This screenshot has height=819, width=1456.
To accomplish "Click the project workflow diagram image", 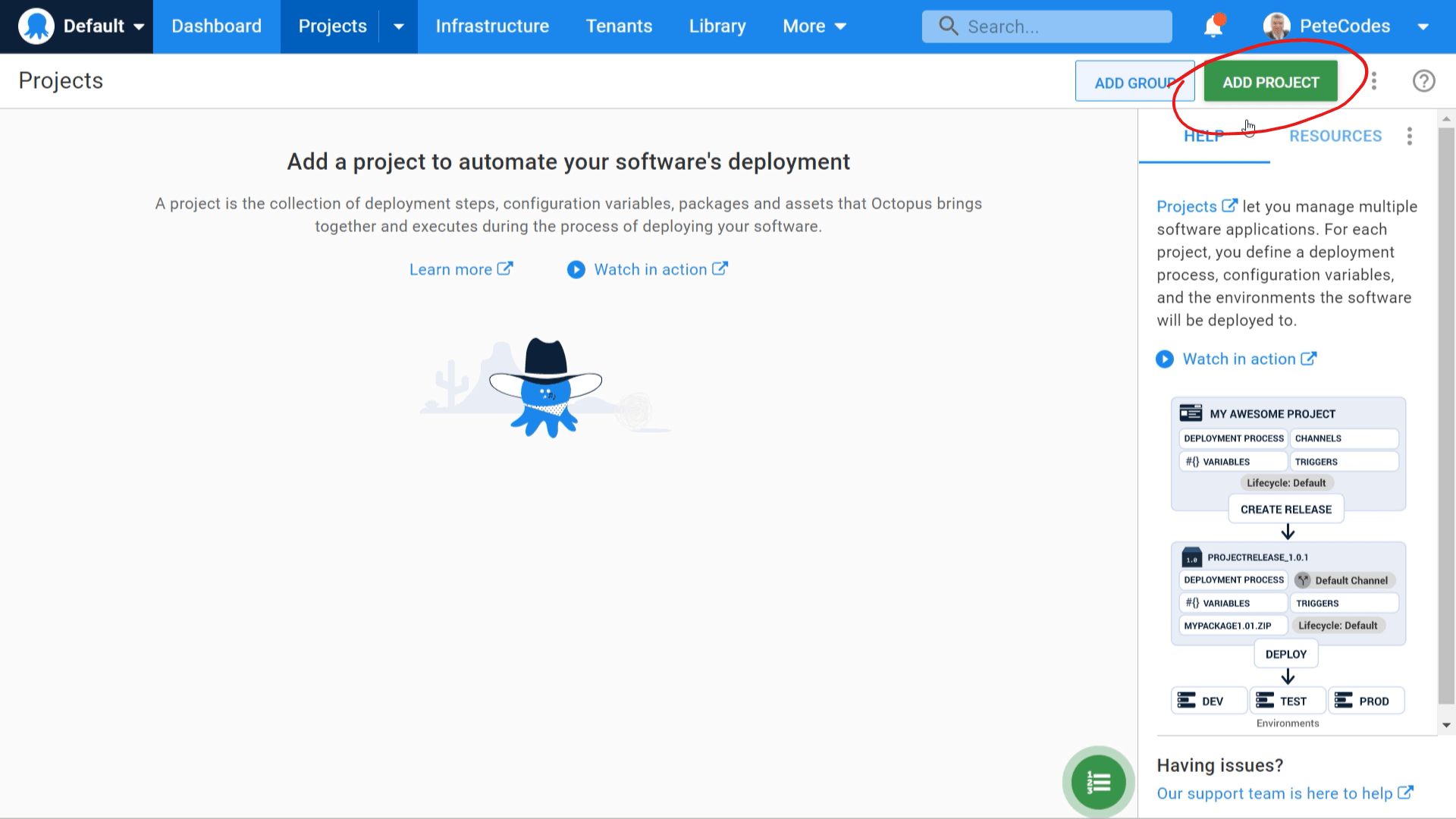I will (1288, 562).
